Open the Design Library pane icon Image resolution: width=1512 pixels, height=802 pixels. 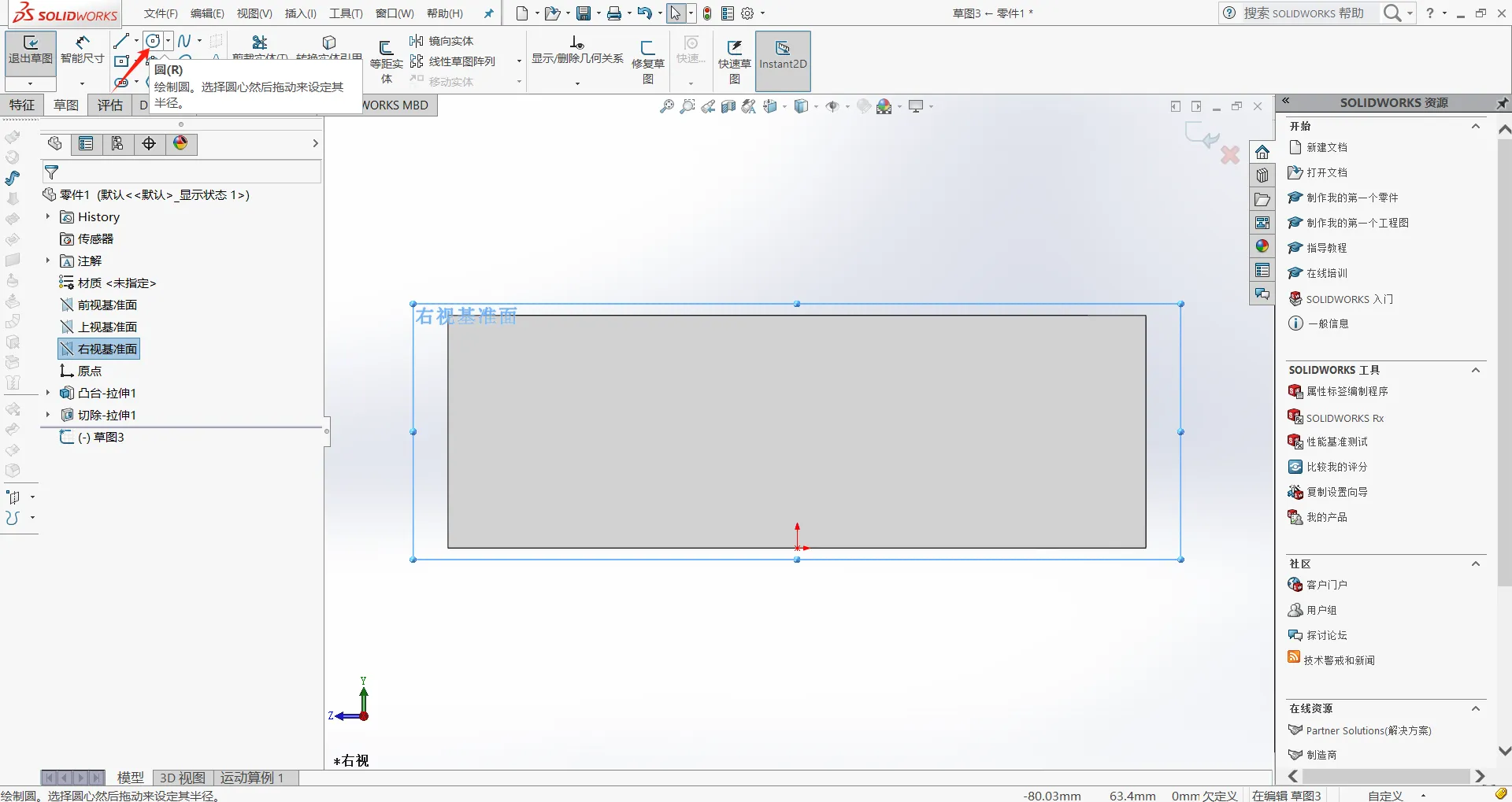[x=1262, y=176]
